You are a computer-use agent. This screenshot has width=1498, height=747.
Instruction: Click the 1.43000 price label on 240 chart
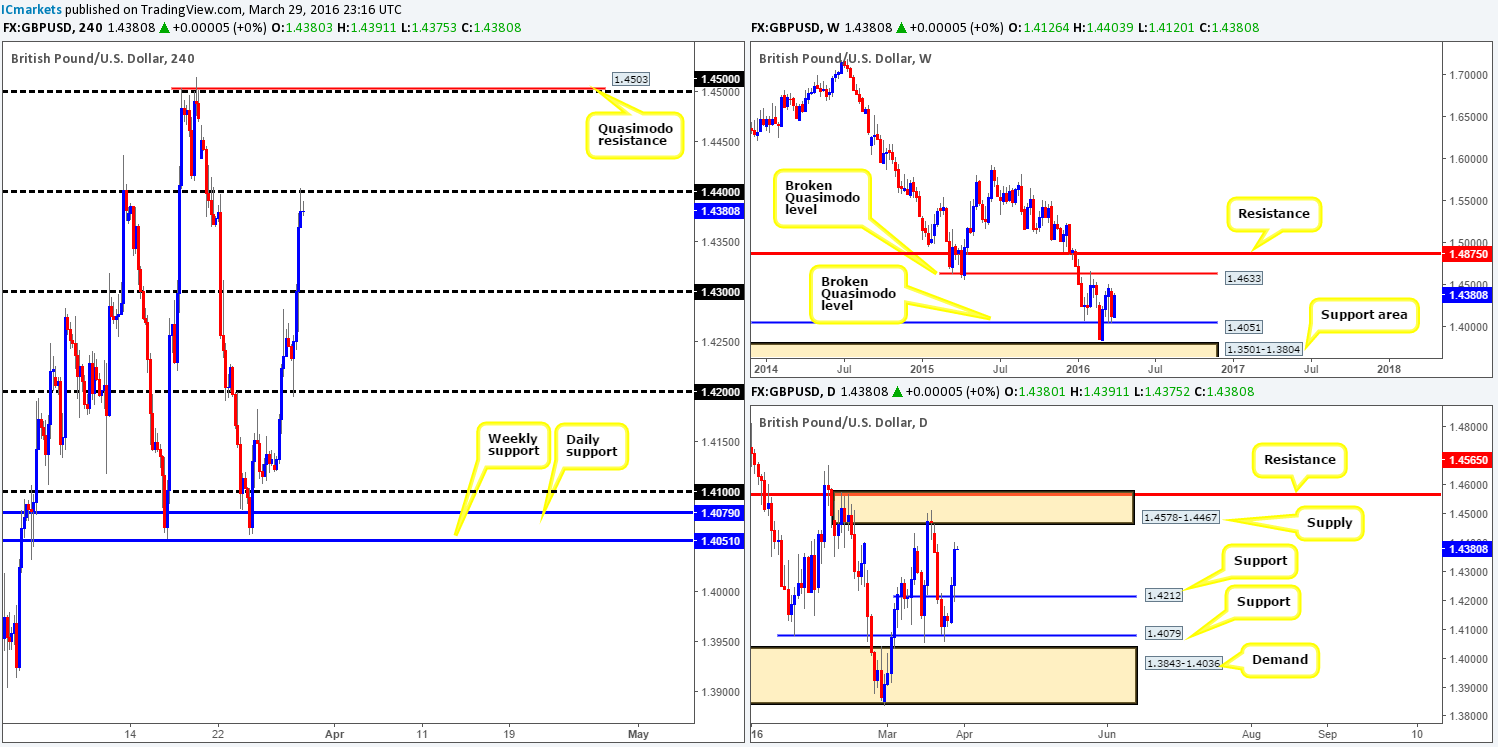720,292
